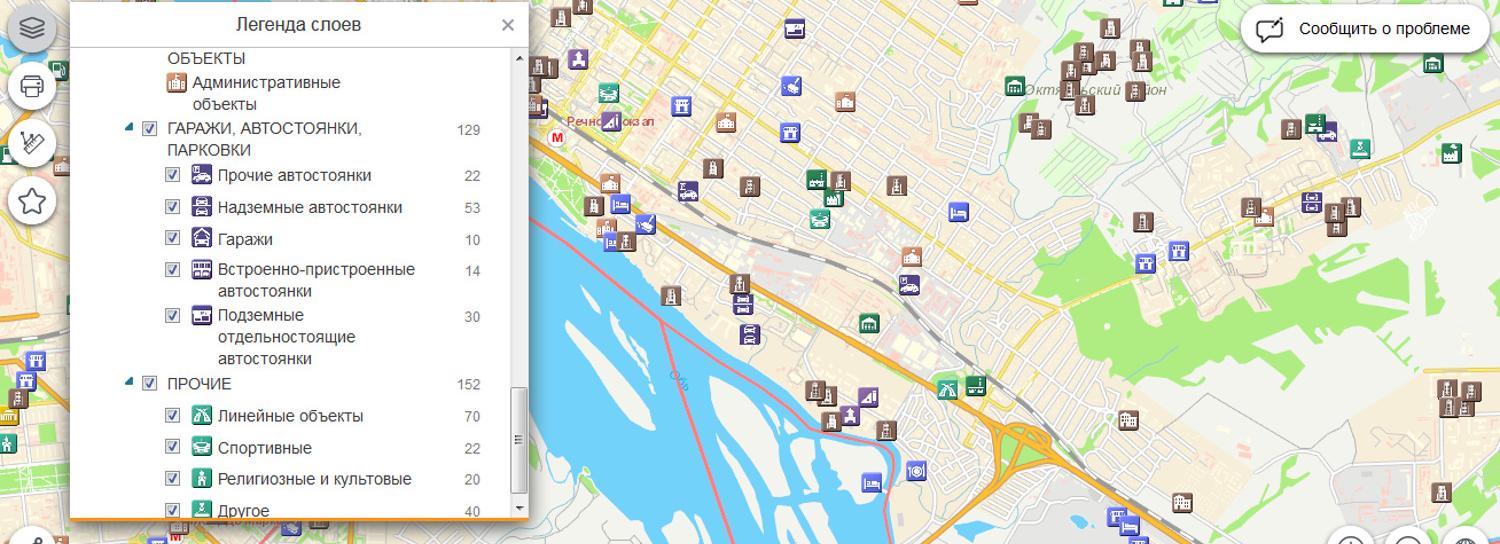Click green marker beside Октябрьский район label
The width and height of the screenshot is (1500, 544).
point(1015,86)
